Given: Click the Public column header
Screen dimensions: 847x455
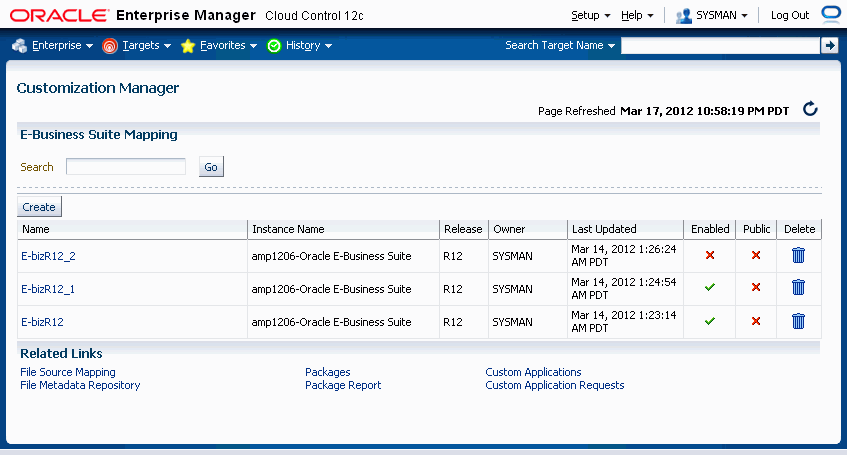Looking at the screenshot, I should pos(756,229).
